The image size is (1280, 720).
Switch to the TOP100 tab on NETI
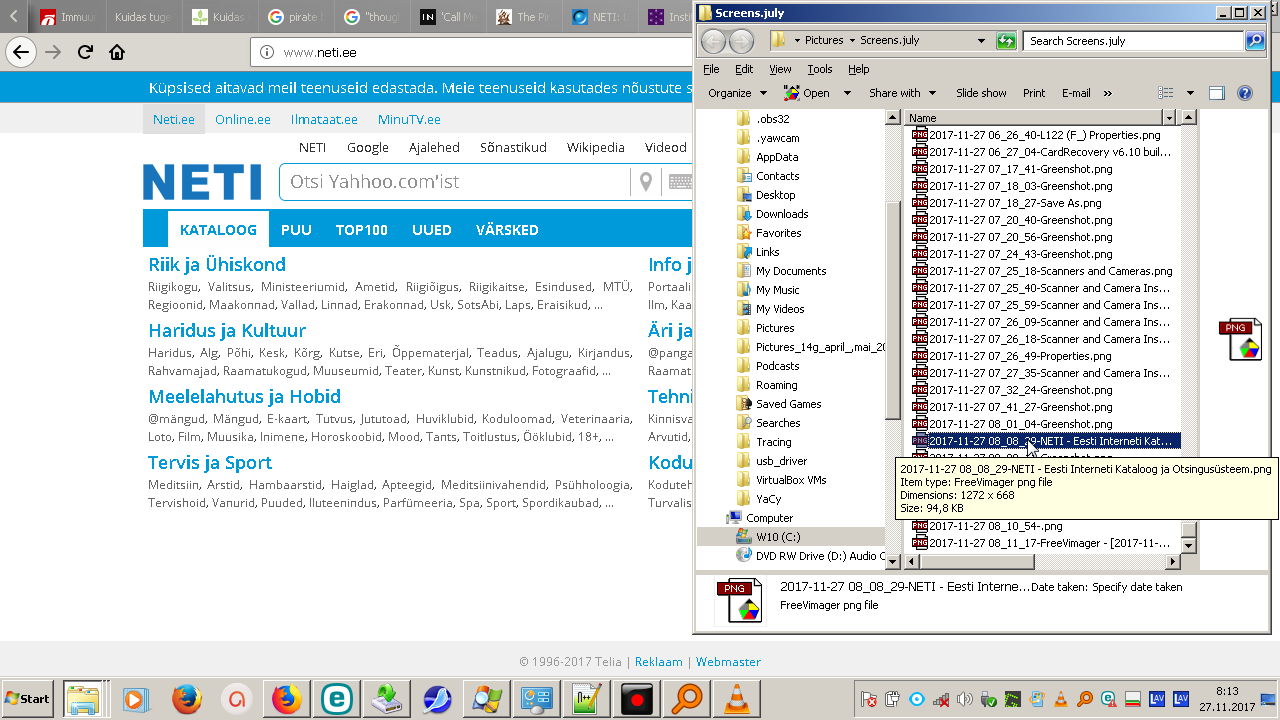pos(361,230)
